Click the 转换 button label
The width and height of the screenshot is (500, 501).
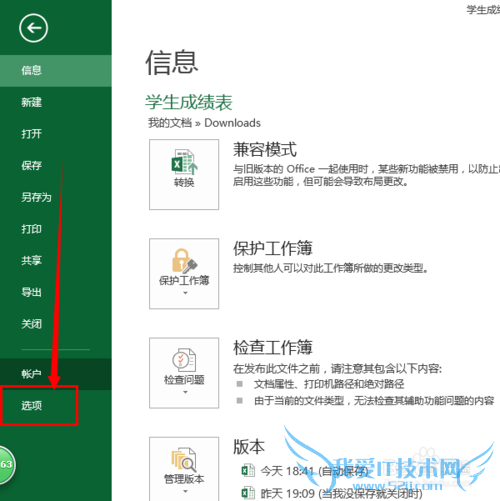(184, 182)
